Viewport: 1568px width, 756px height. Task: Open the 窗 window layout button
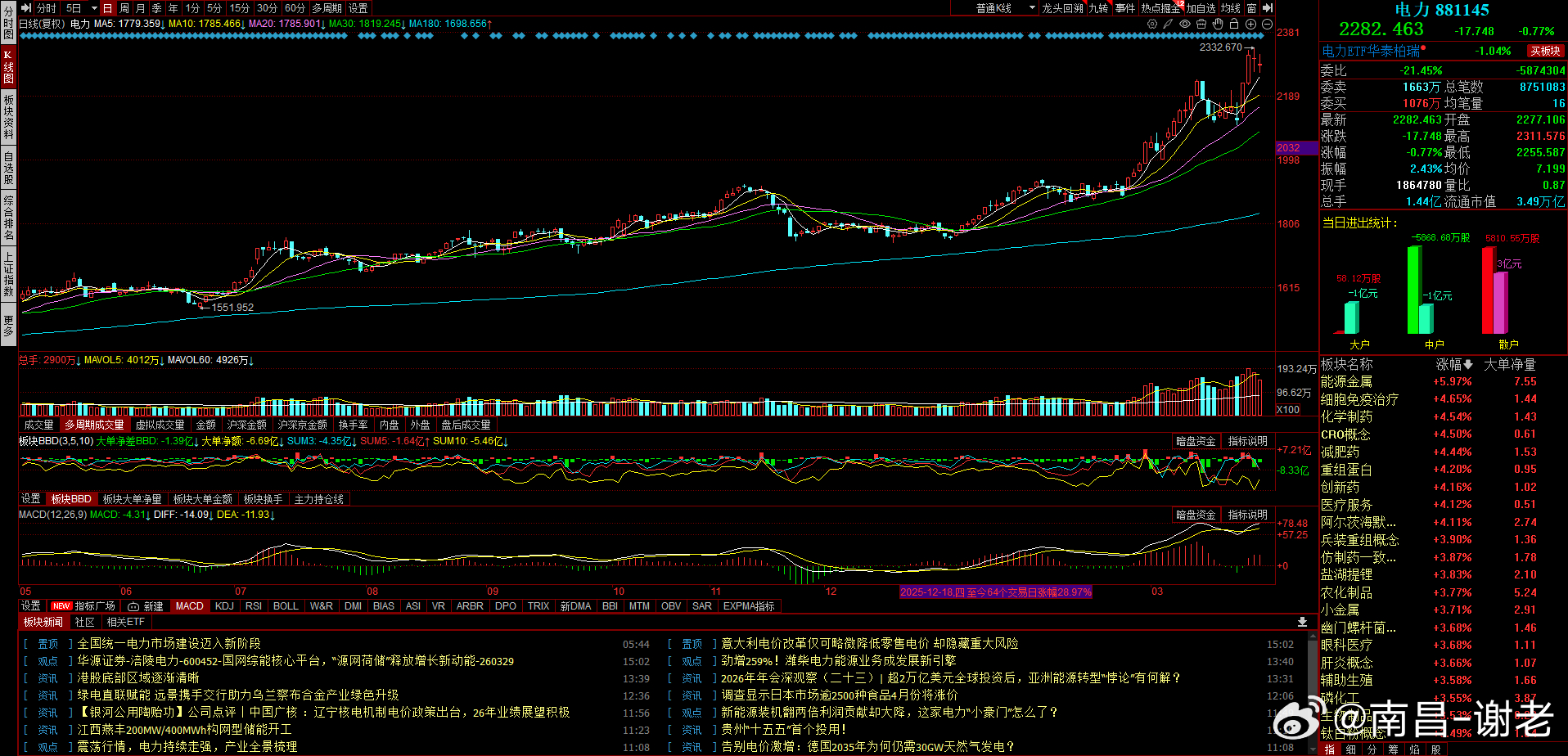pos(1251,8)
